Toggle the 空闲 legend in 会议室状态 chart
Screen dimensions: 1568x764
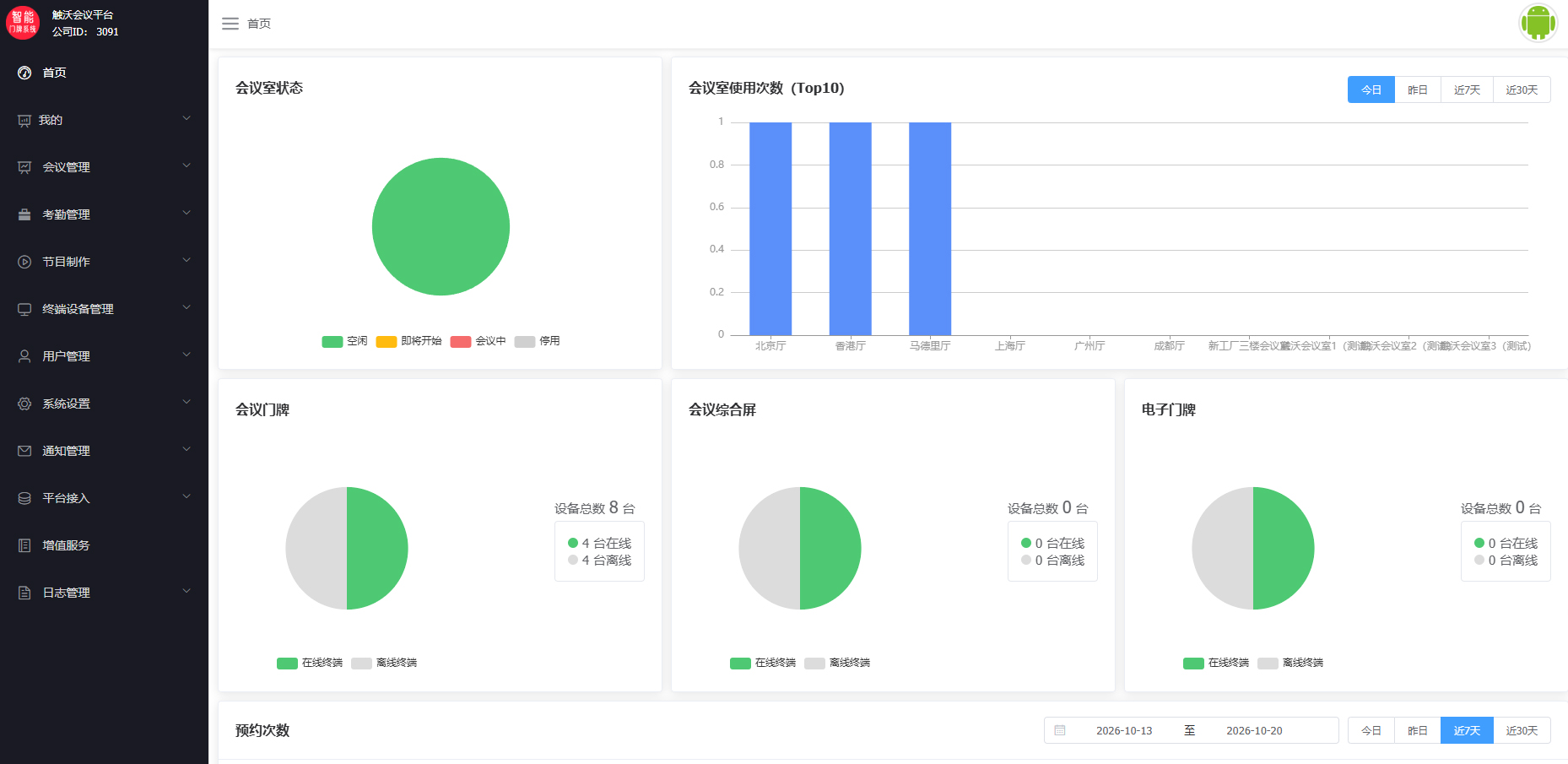344,341
